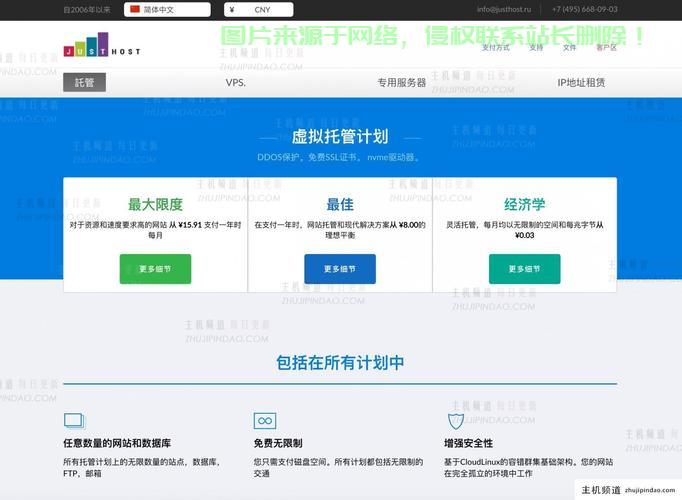Click the security shield icon
The height and width of the screenshot is (500, 682).
(x=455, y=421)
